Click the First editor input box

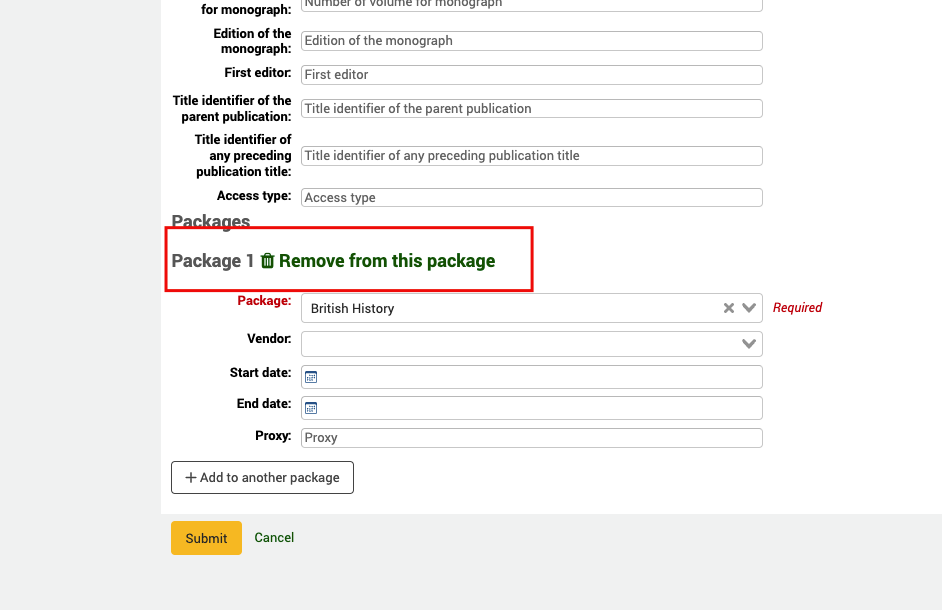530,74
